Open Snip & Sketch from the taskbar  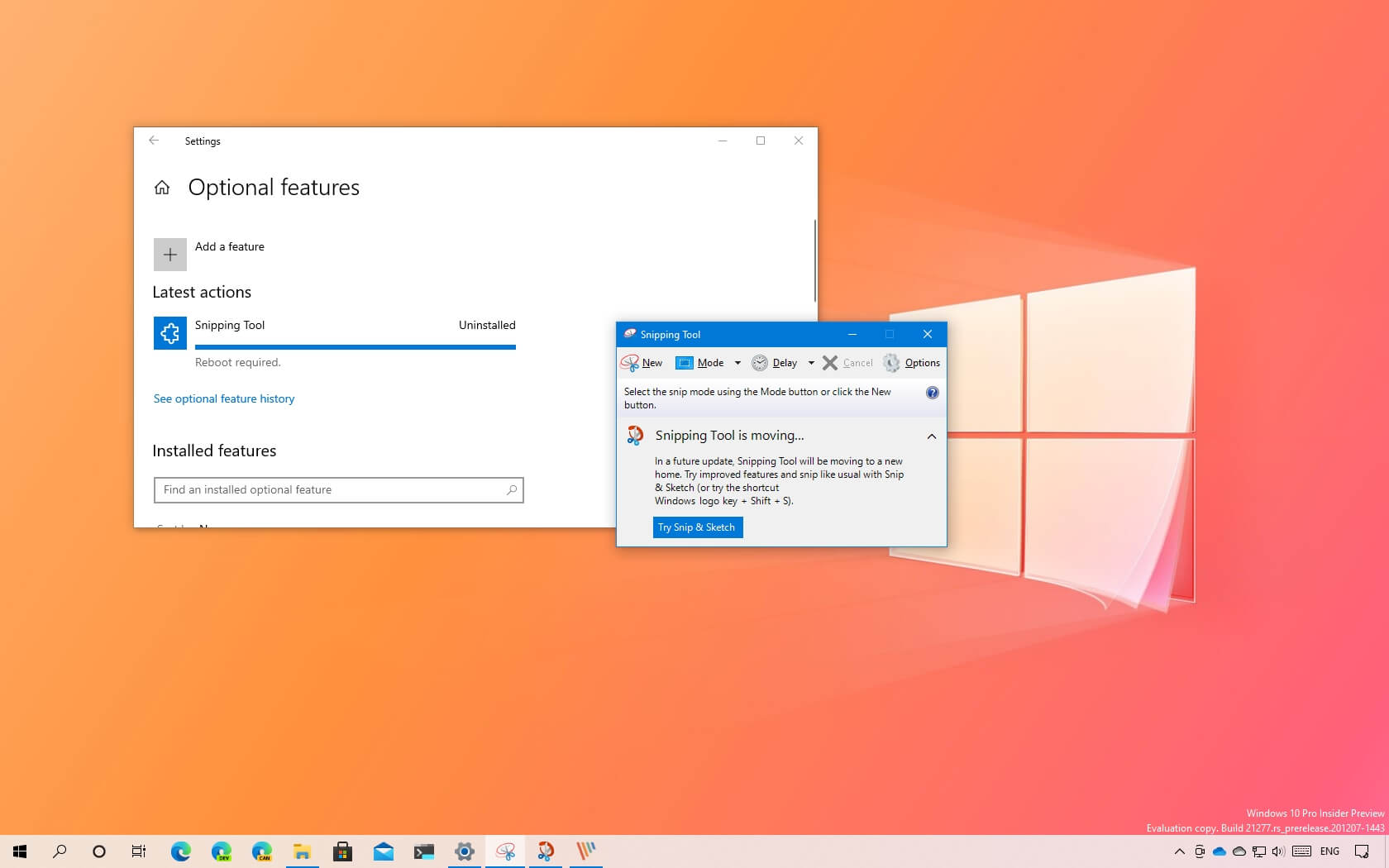coord(545,851)
